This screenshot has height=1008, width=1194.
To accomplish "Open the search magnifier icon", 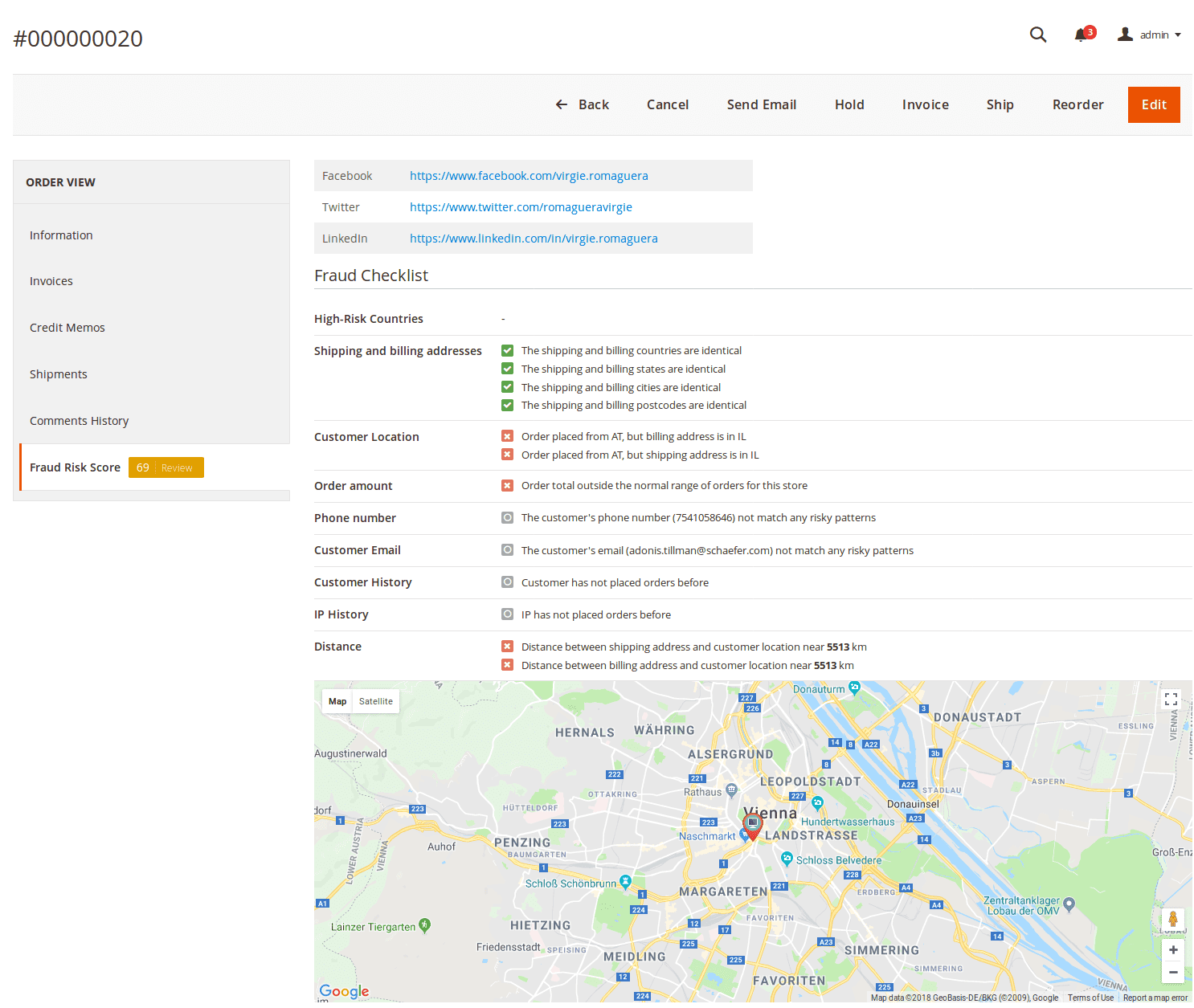I will tap(1038, 35).
